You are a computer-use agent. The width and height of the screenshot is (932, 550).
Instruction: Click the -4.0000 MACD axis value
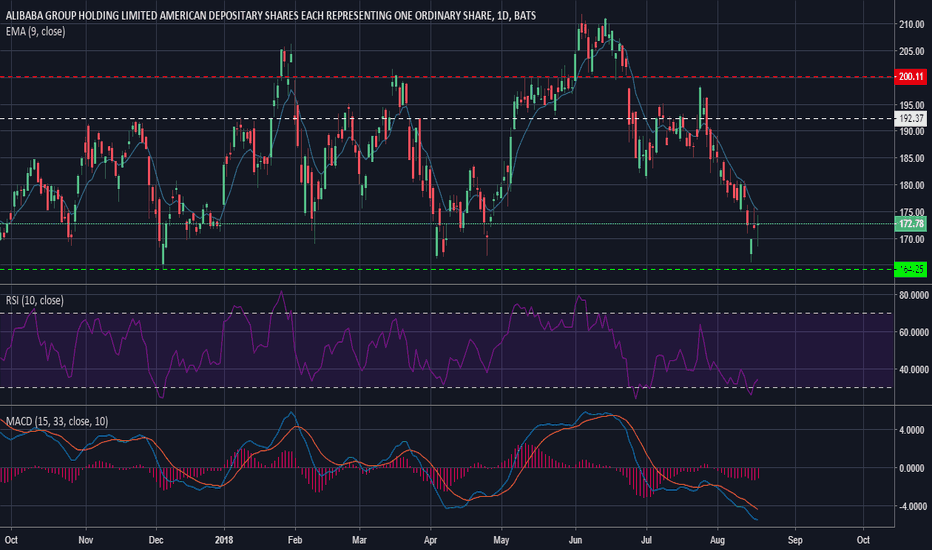click(911, 507)
